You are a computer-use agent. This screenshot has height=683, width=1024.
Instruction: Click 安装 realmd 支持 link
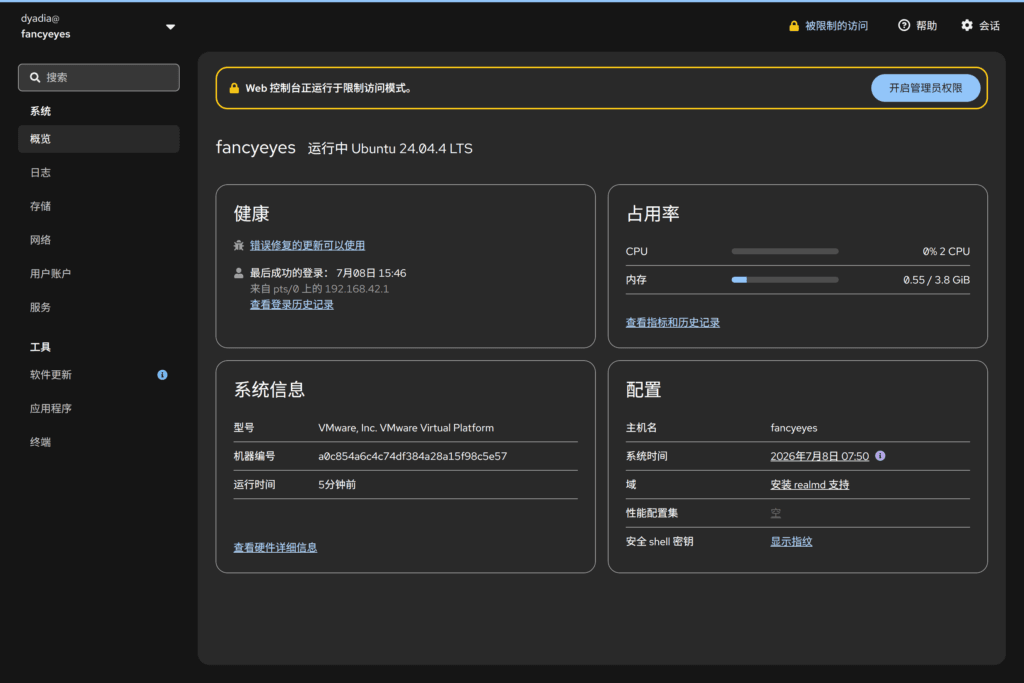pos(809,485)
